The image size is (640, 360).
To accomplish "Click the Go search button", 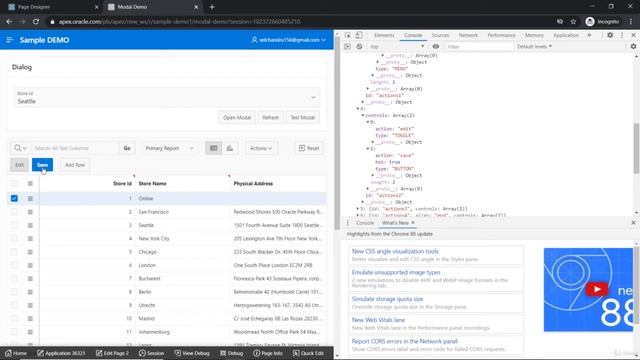I will (x=127, y=148).
